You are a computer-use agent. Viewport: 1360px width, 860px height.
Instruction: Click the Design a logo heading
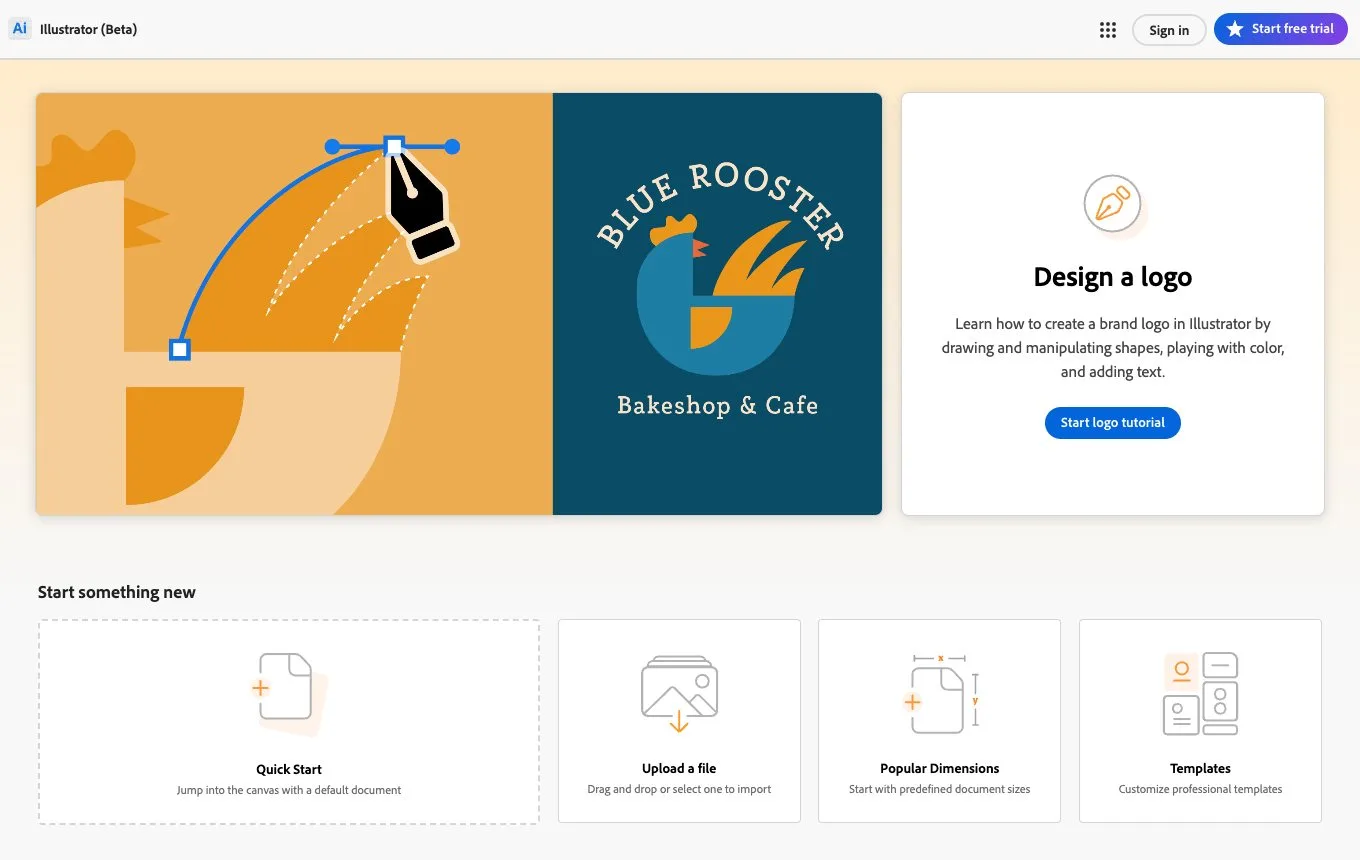tap(1113, 277)
